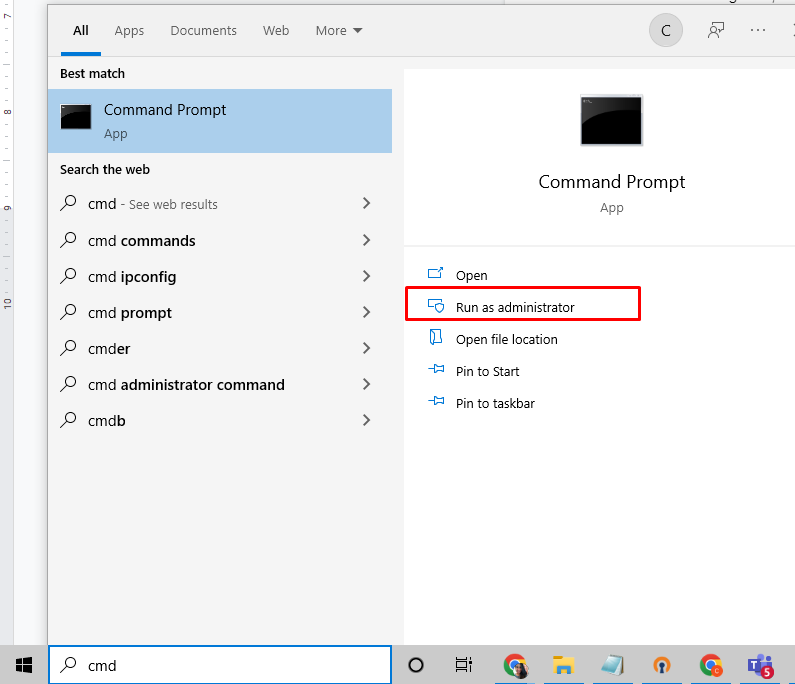Expand arrow for cmdb suggestion
Image resolution: width=795 pixels, height=684 pixels.
click(367, 420)
